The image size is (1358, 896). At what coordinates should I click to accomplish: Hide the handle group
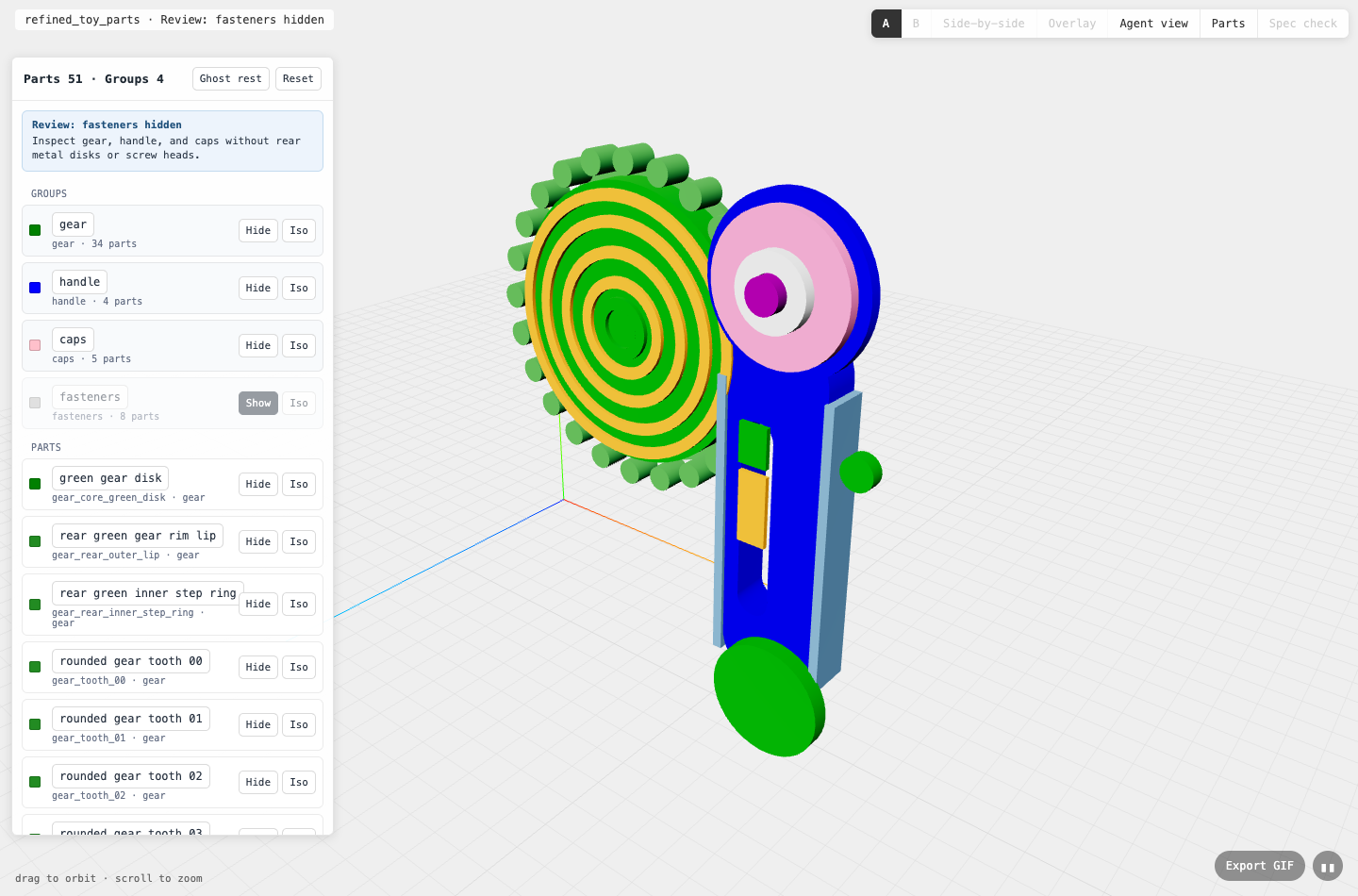(x=258, y=289)
